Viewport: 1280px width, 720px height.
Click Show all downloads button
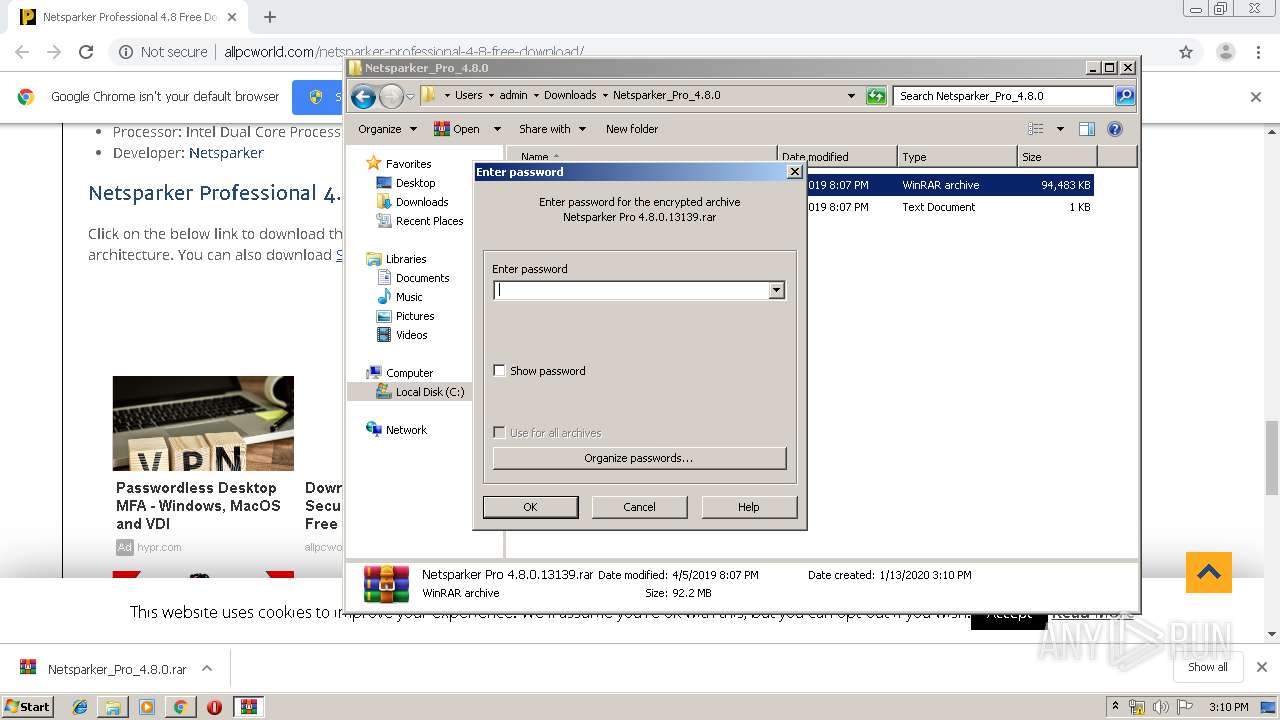pos(1207,667)
